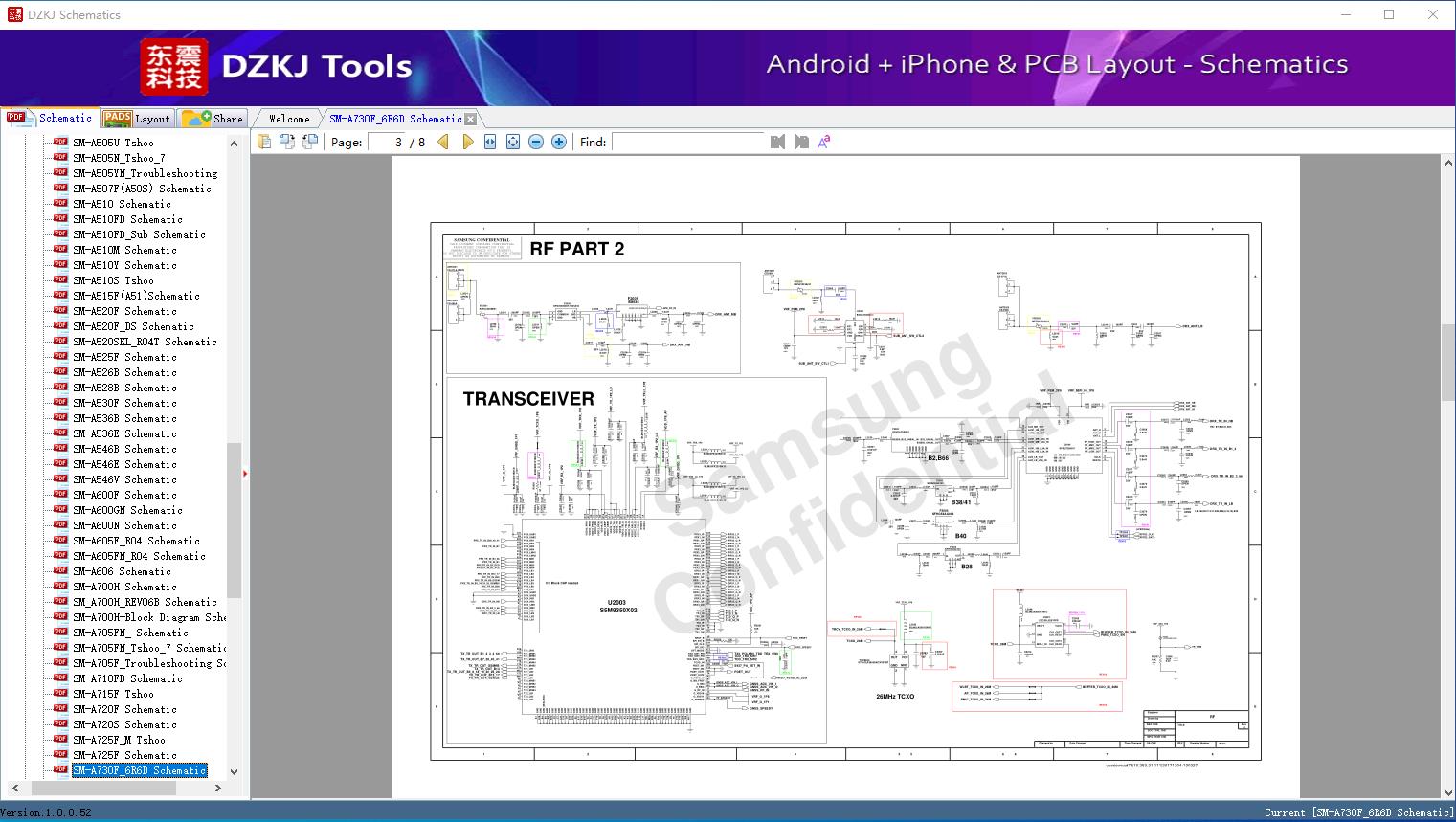Image resolution: width=1456 pixels, height=822 pixels.
Task: Open SM-A600GN Schematic
Action: point(127,510)
